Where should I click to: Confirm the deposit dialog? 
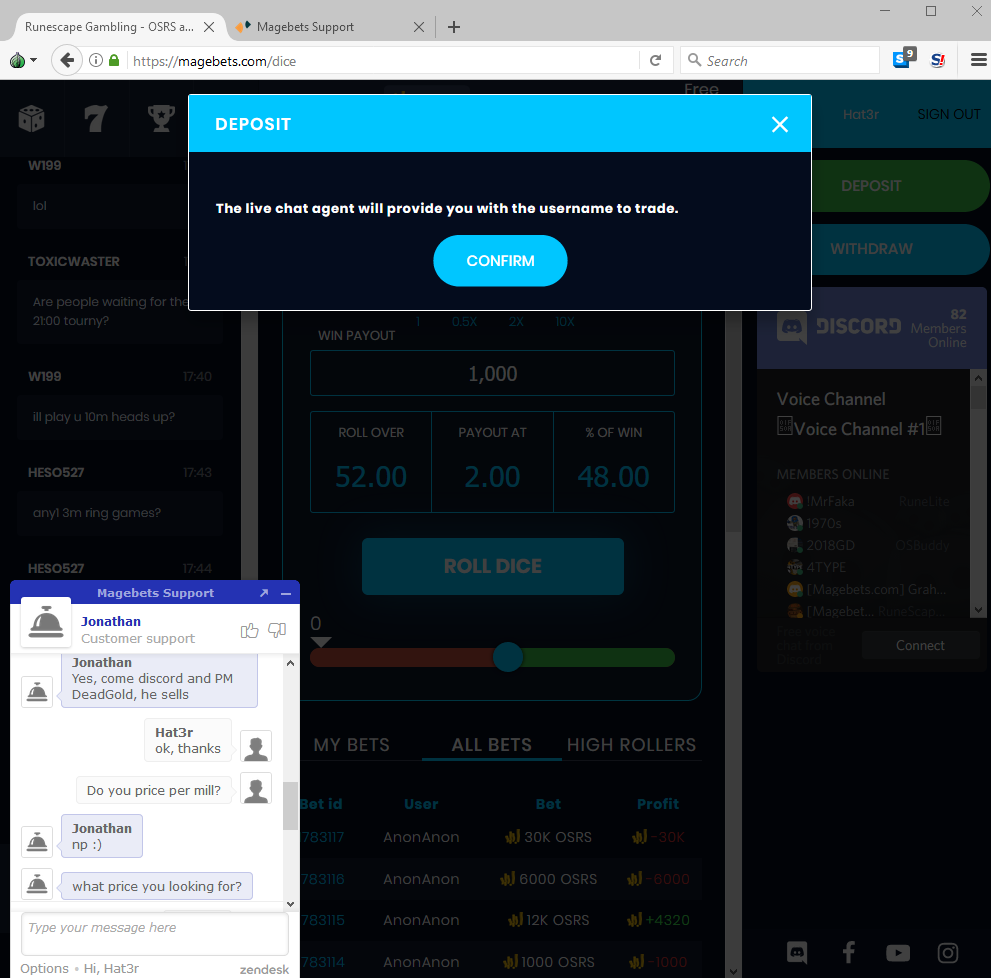pyautogui.click(x=500, y=260)
